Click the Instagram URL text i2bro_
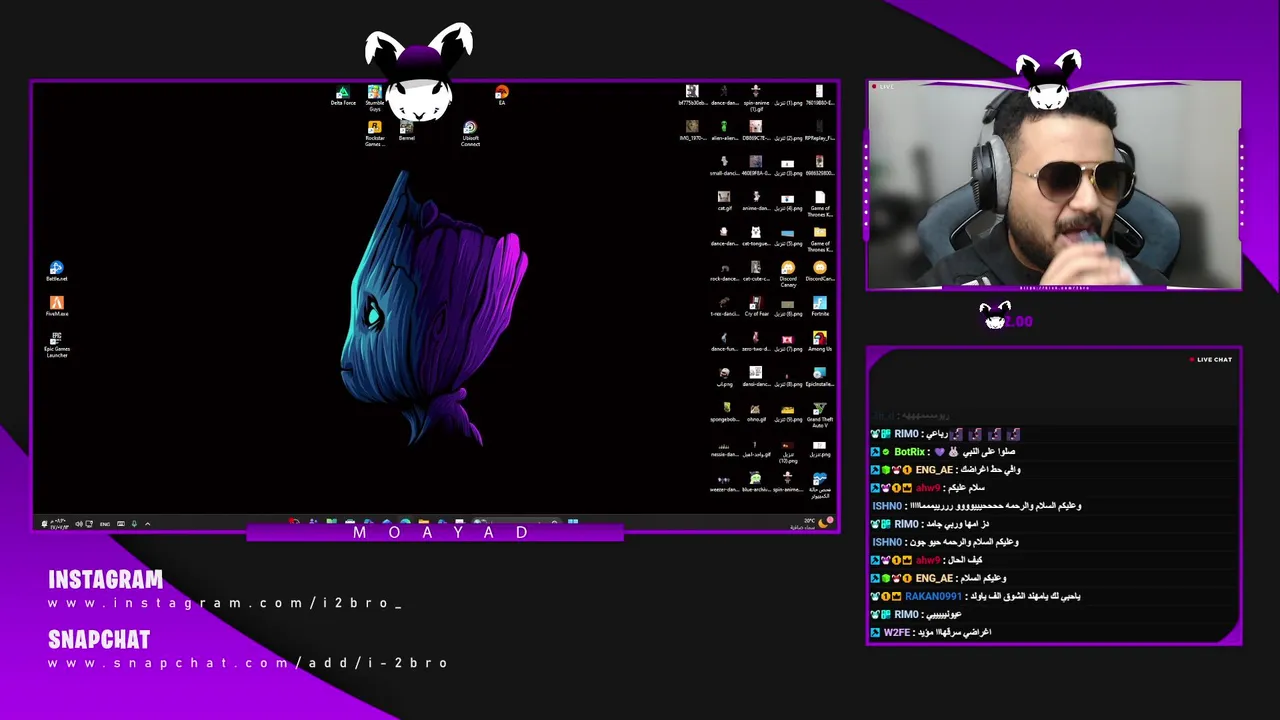This screenshot has width=1280, height=720. click(225, 603)
